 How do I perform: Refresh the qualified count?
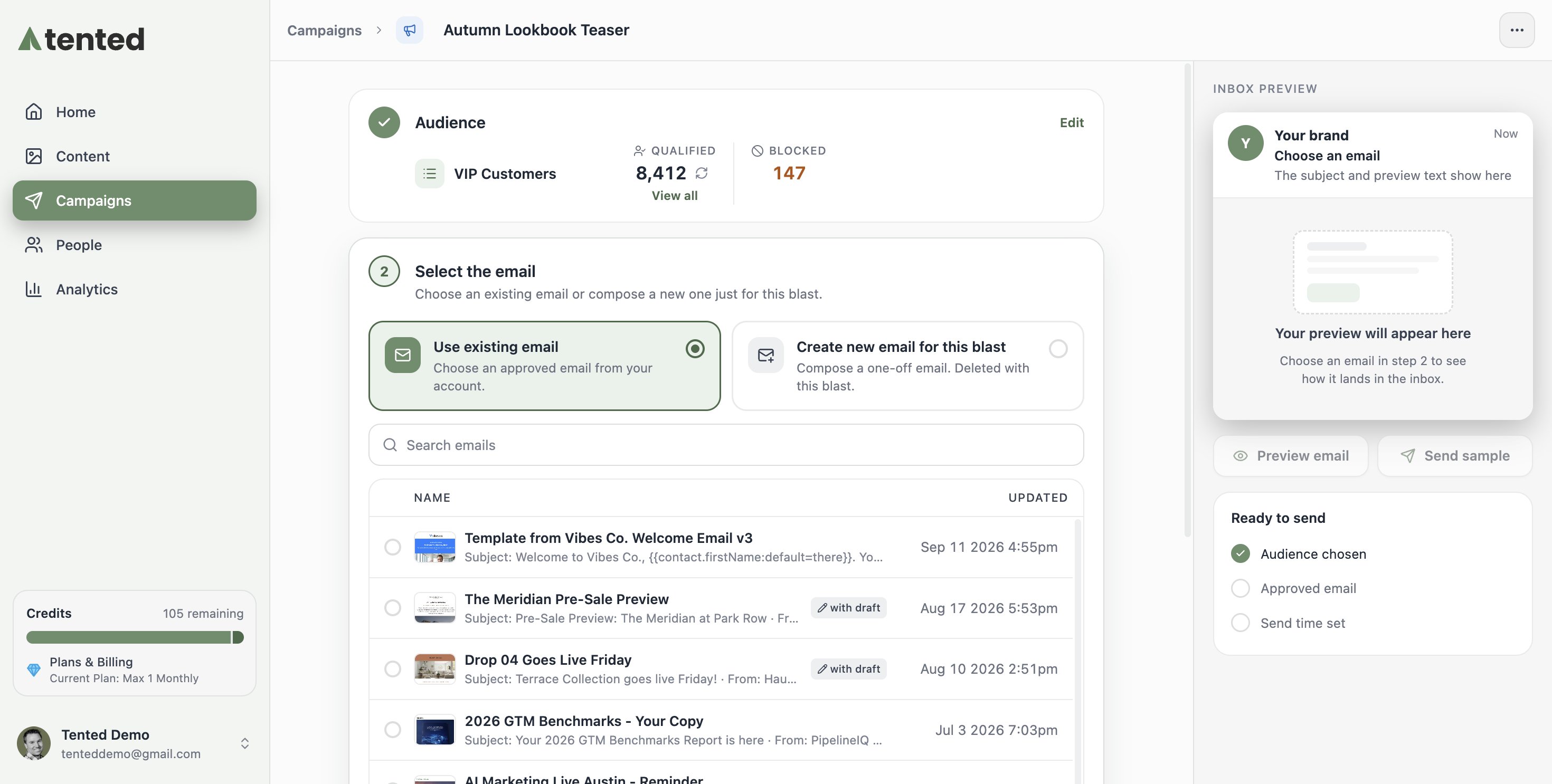click(x=701, y=174)
